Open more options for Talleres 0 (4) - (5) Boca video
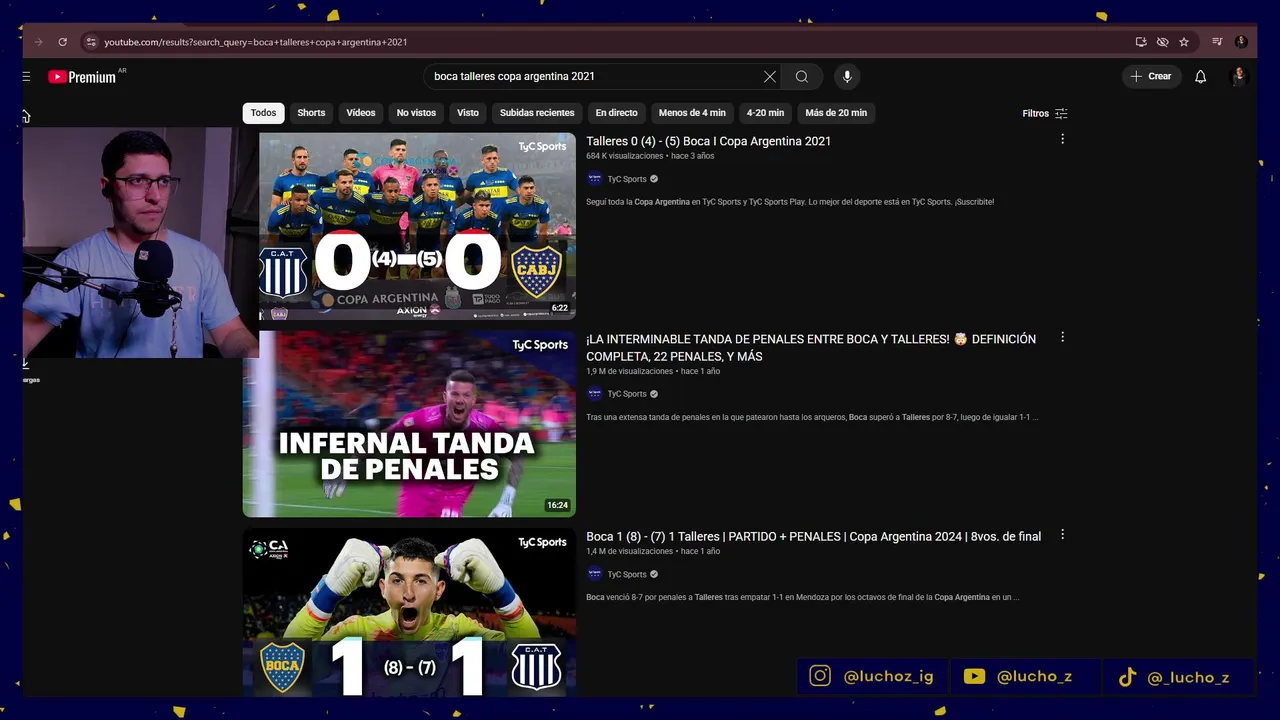This screenshot has width=1280, height=720. pyautogui.click(x=1062, y=140)
